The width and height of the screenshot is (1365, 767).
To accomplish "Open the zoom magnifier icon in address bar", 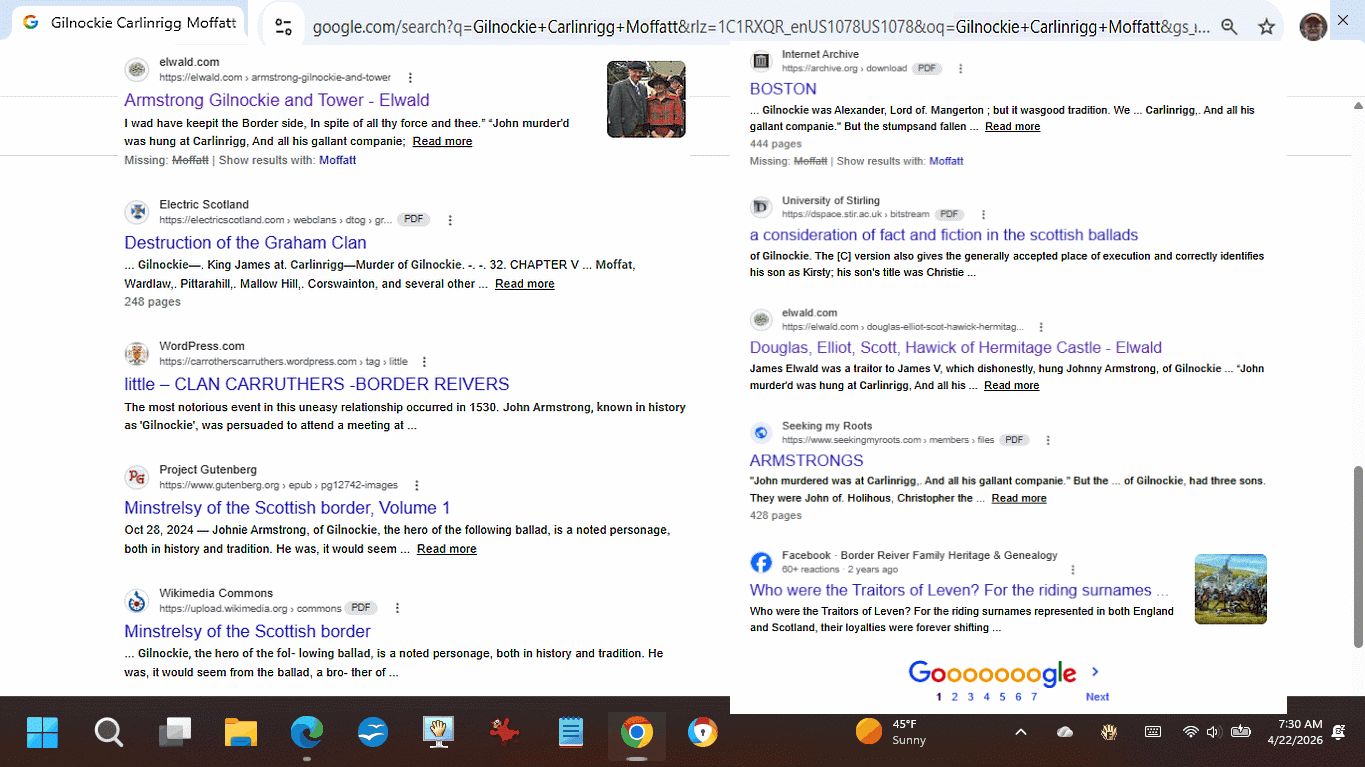I will [1229, 27].
